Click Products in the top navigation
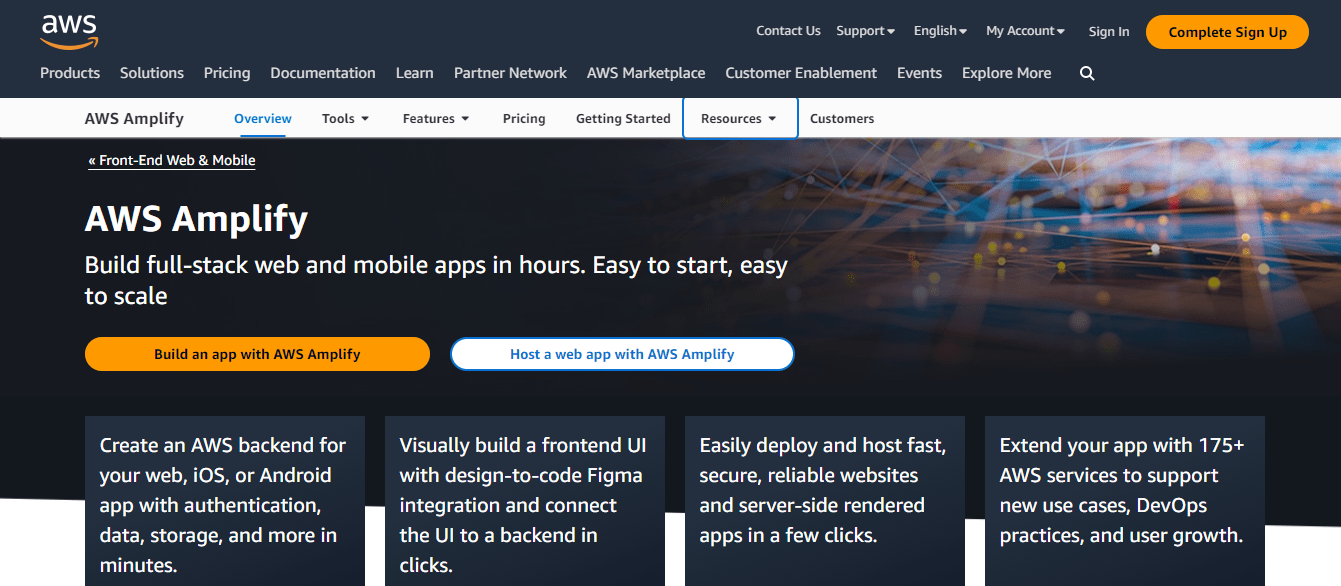Screen dimensions: 1341x586 pos(69,73)
